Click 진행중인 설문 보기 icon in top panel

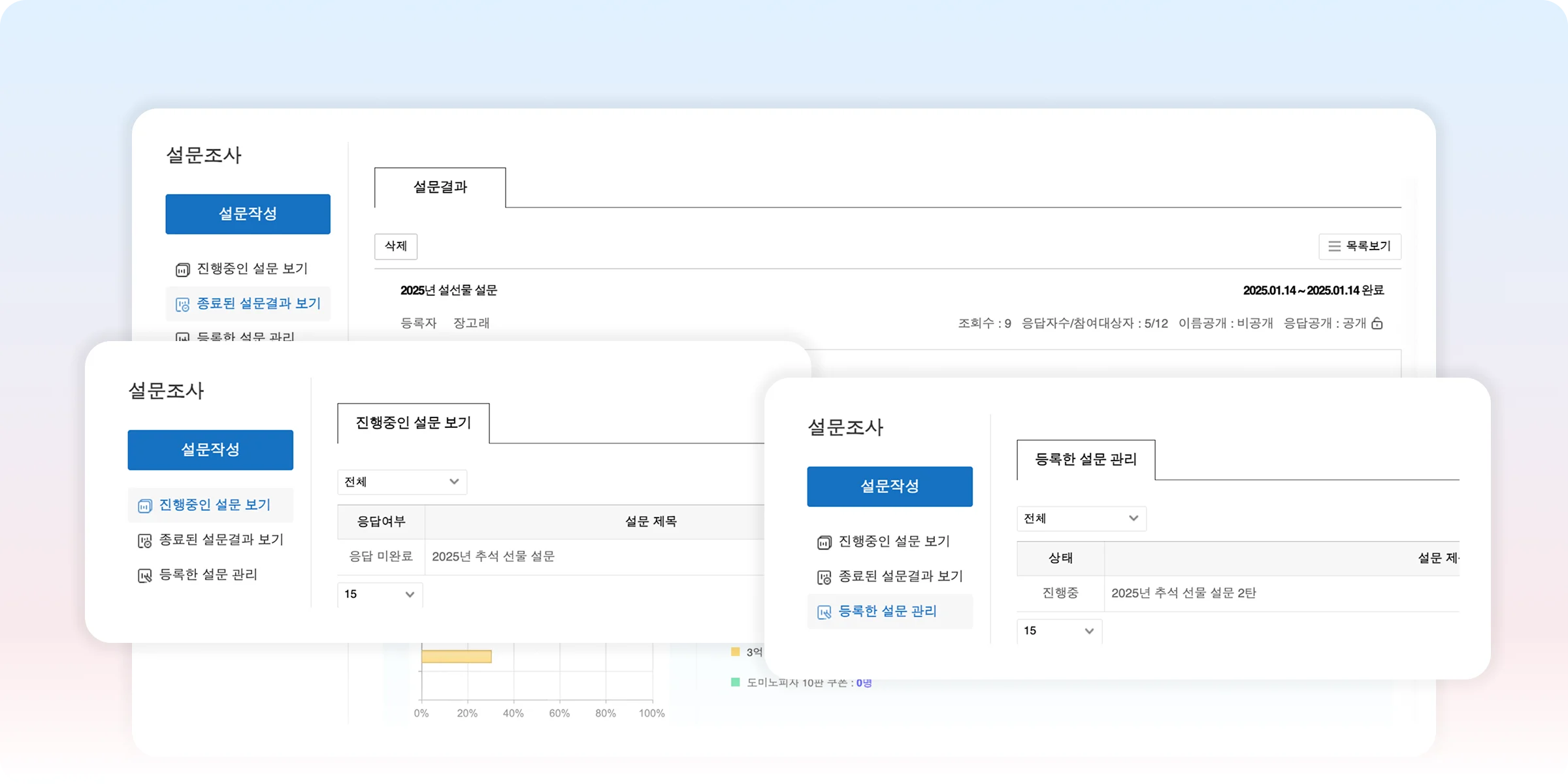coord(182,269)
